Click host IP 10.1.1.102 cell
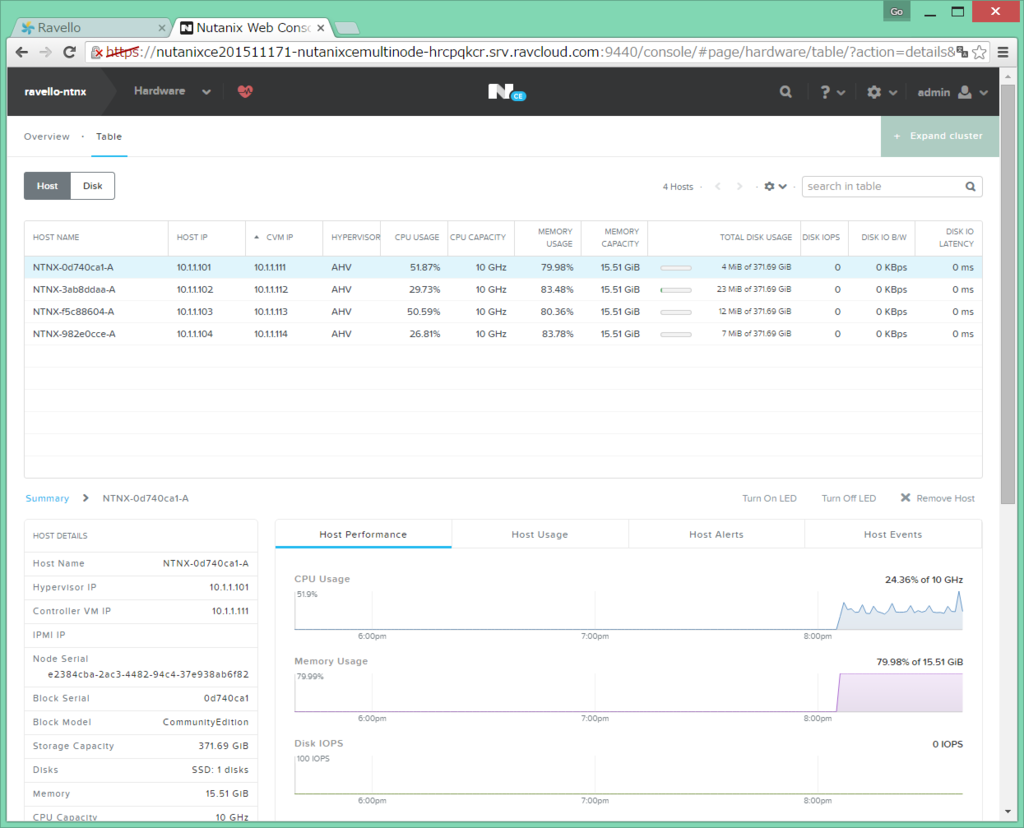The width and height of the screenshot is (1024, 828). tap(195, 289)
